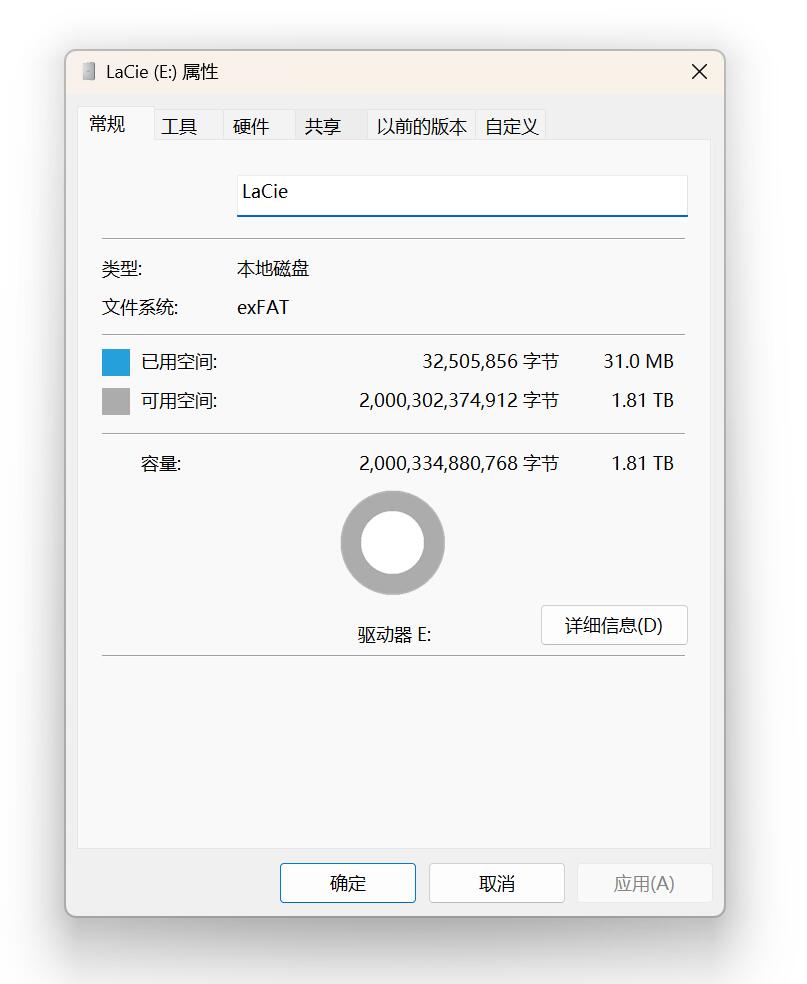Click the gray free space swatch
This screenshot has height=984, width=807.
point(116,401)
